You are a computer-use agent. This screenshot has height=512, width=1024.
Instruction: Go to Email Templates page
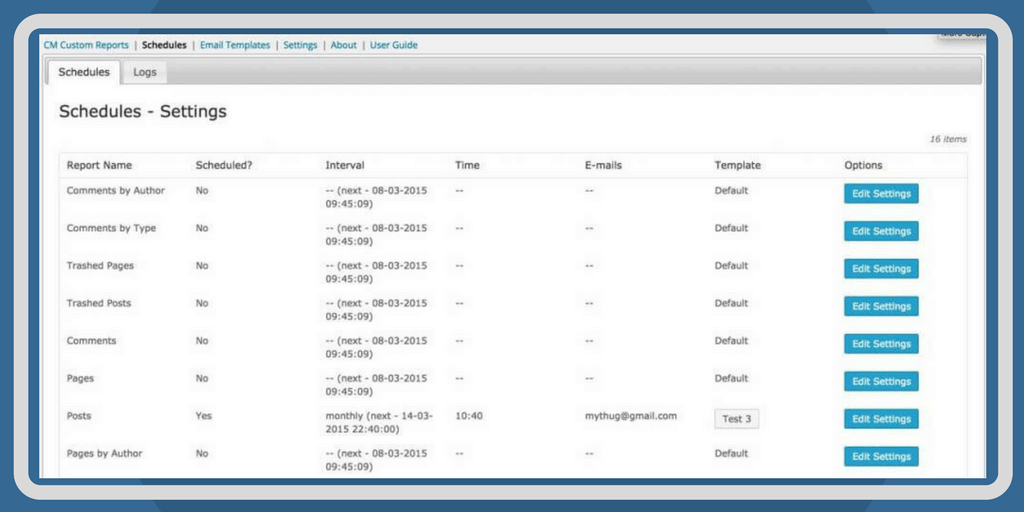235,45
